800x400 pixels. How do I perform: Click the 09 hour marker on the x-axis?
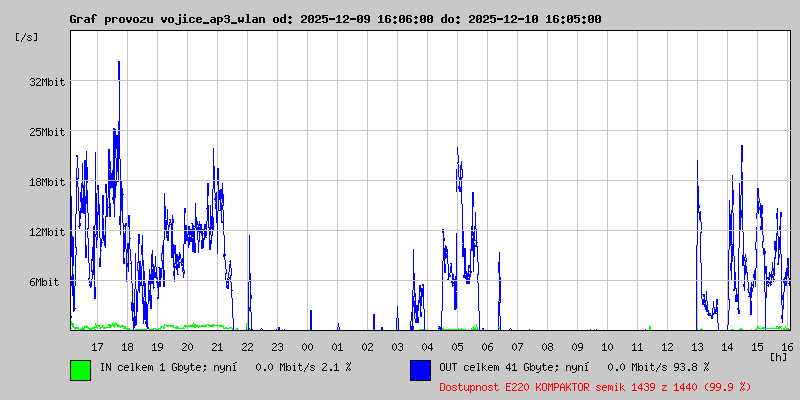(x=578, y=347)
